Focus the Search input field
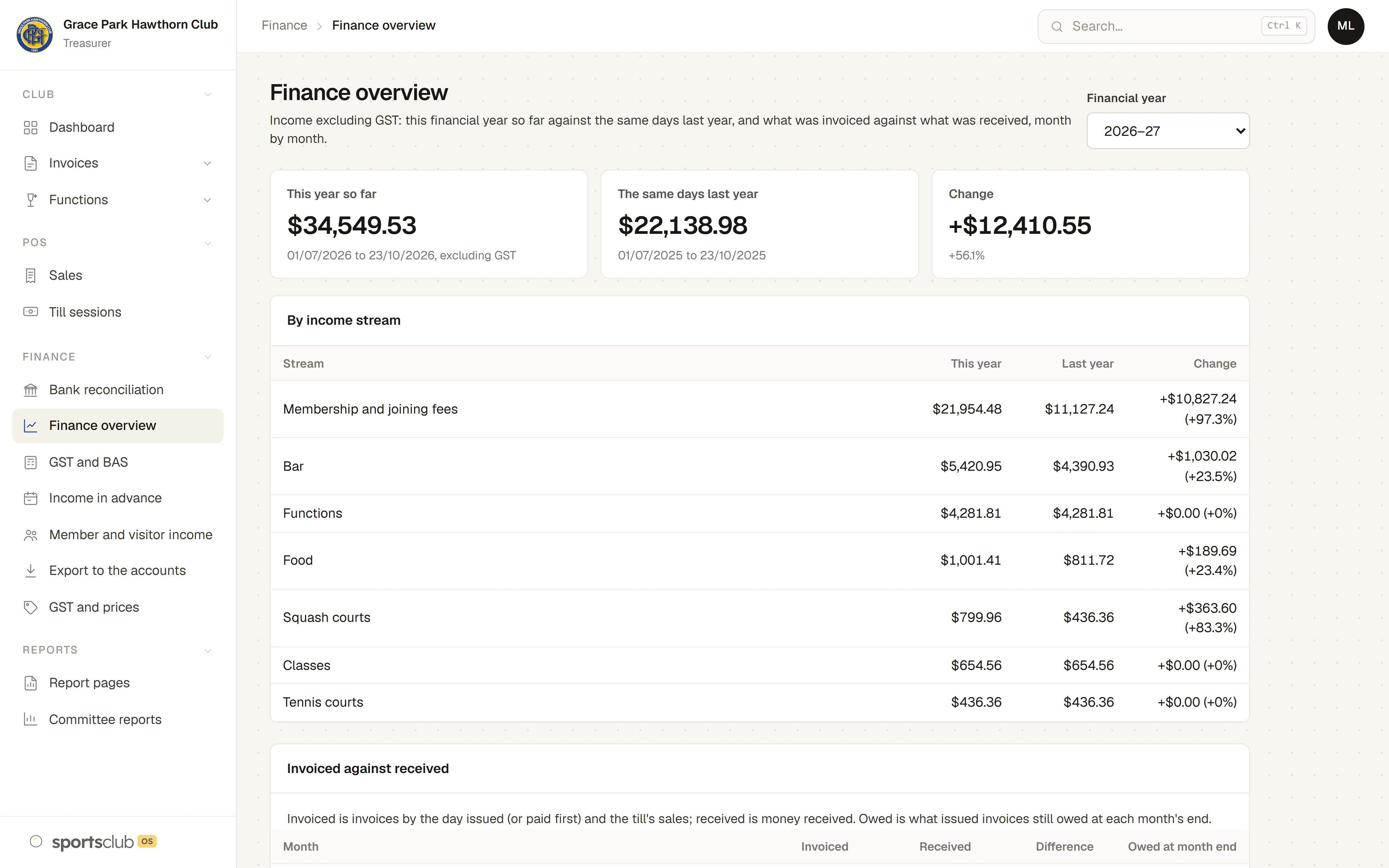 1176,27
